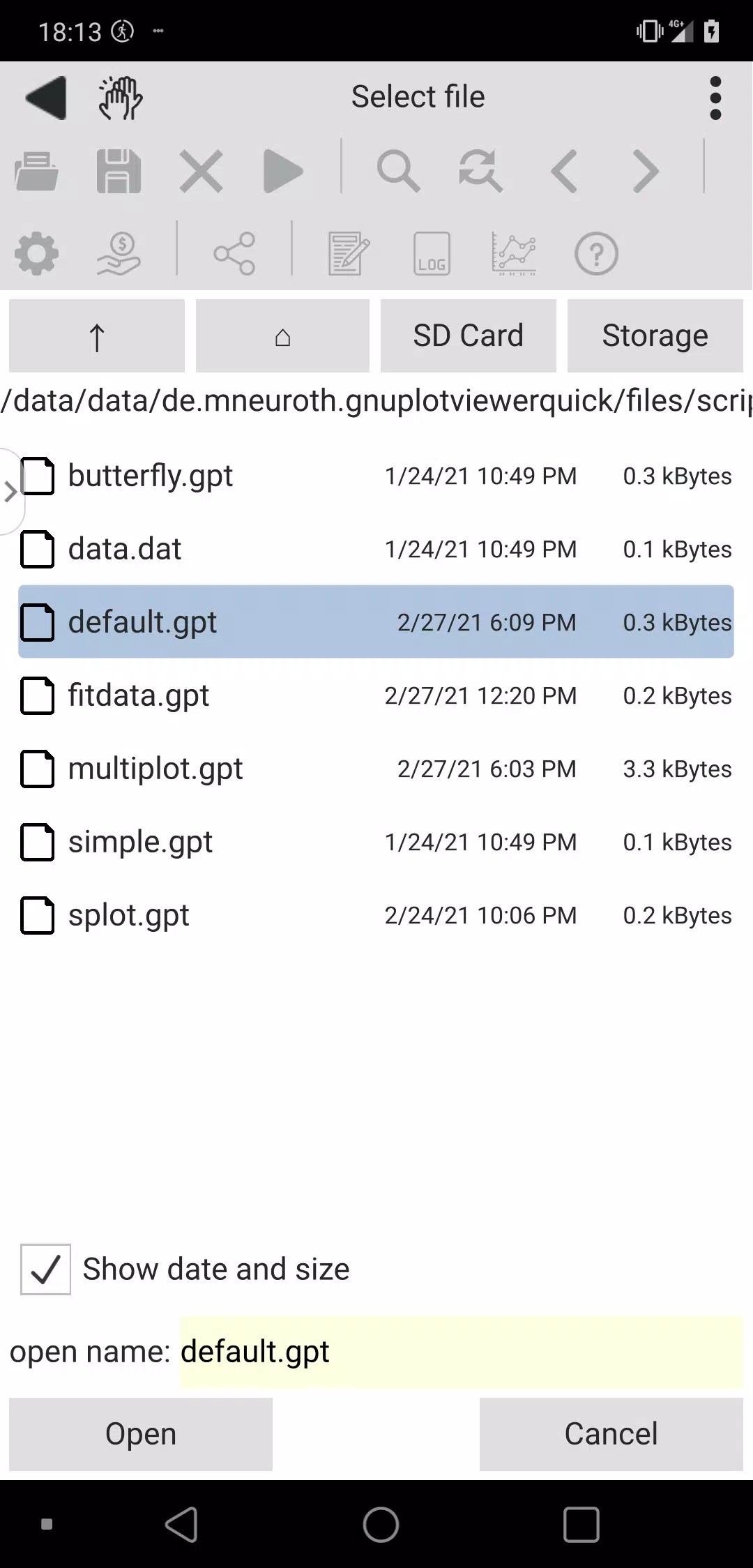Open the donate hand-with-coin icon
This screenshot has height=1568, width=753.
(119, 254)
